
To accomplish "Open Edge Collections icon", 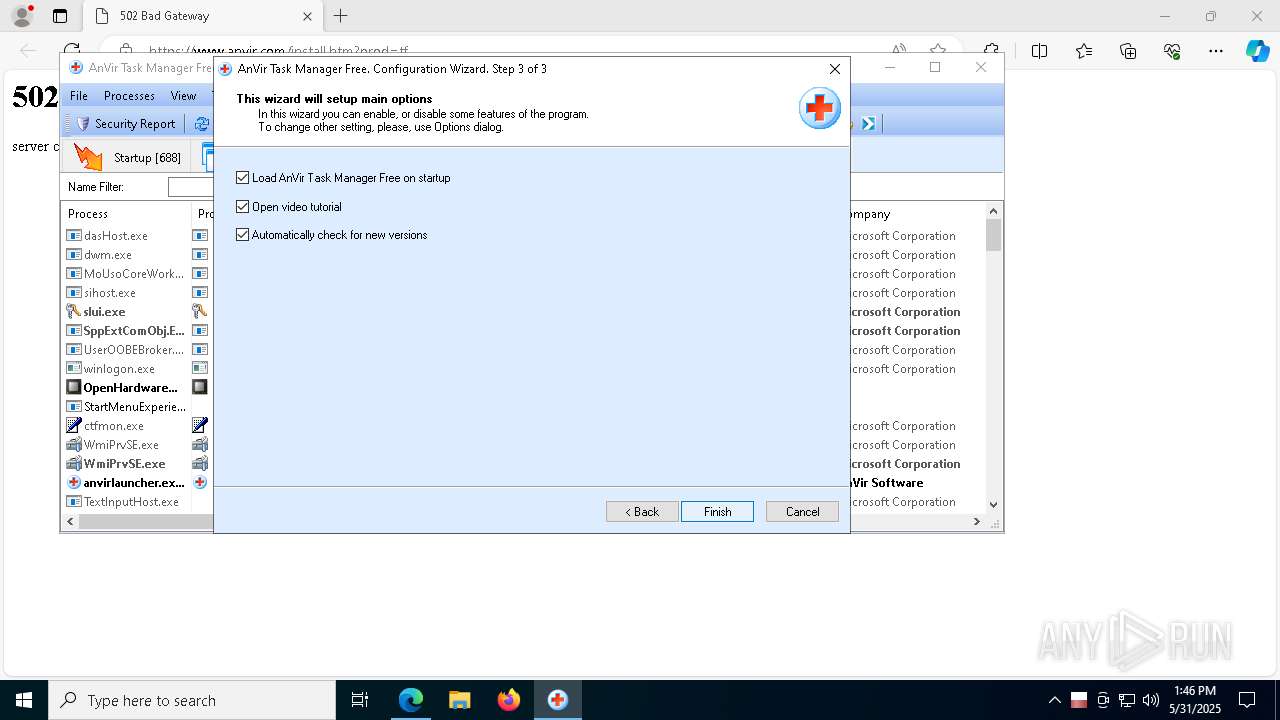I will [x=1128, y=51].
